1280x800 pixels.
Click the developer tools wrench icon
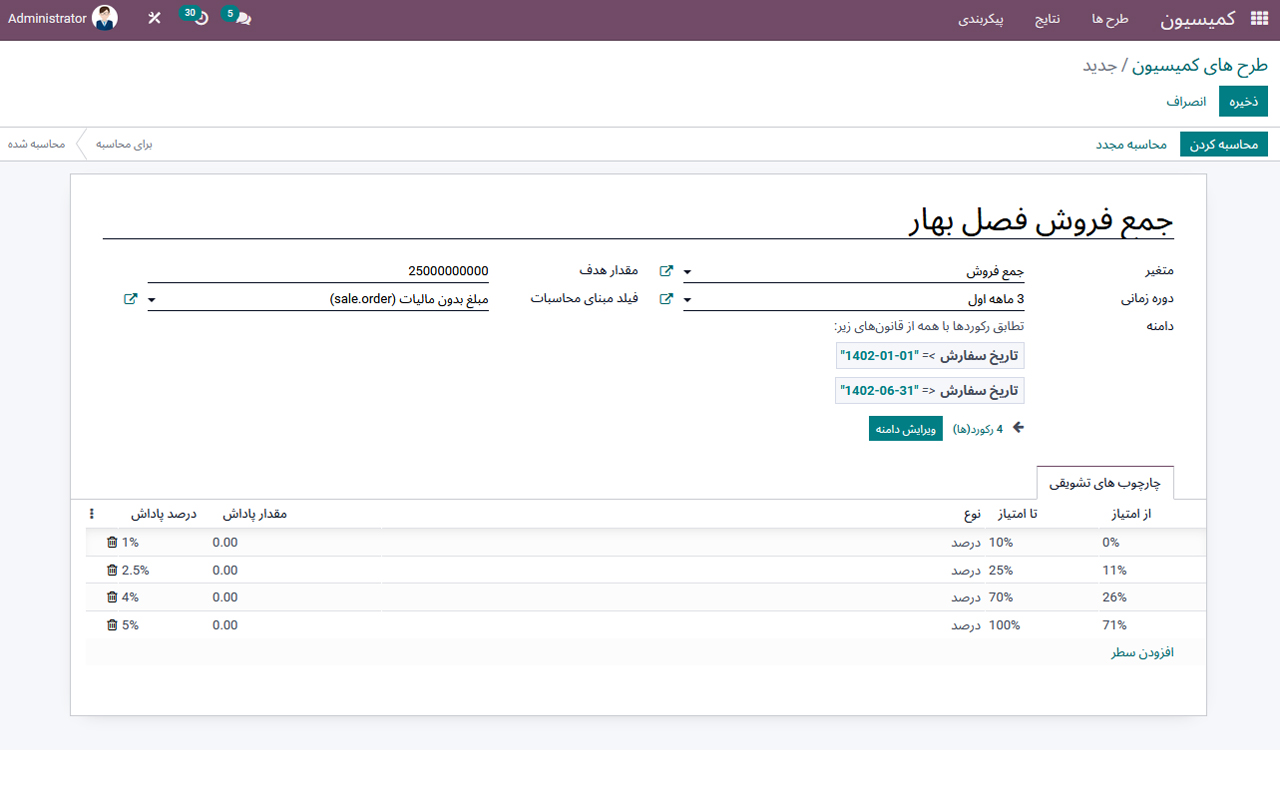pyautogui.click(x=153, y=17)
